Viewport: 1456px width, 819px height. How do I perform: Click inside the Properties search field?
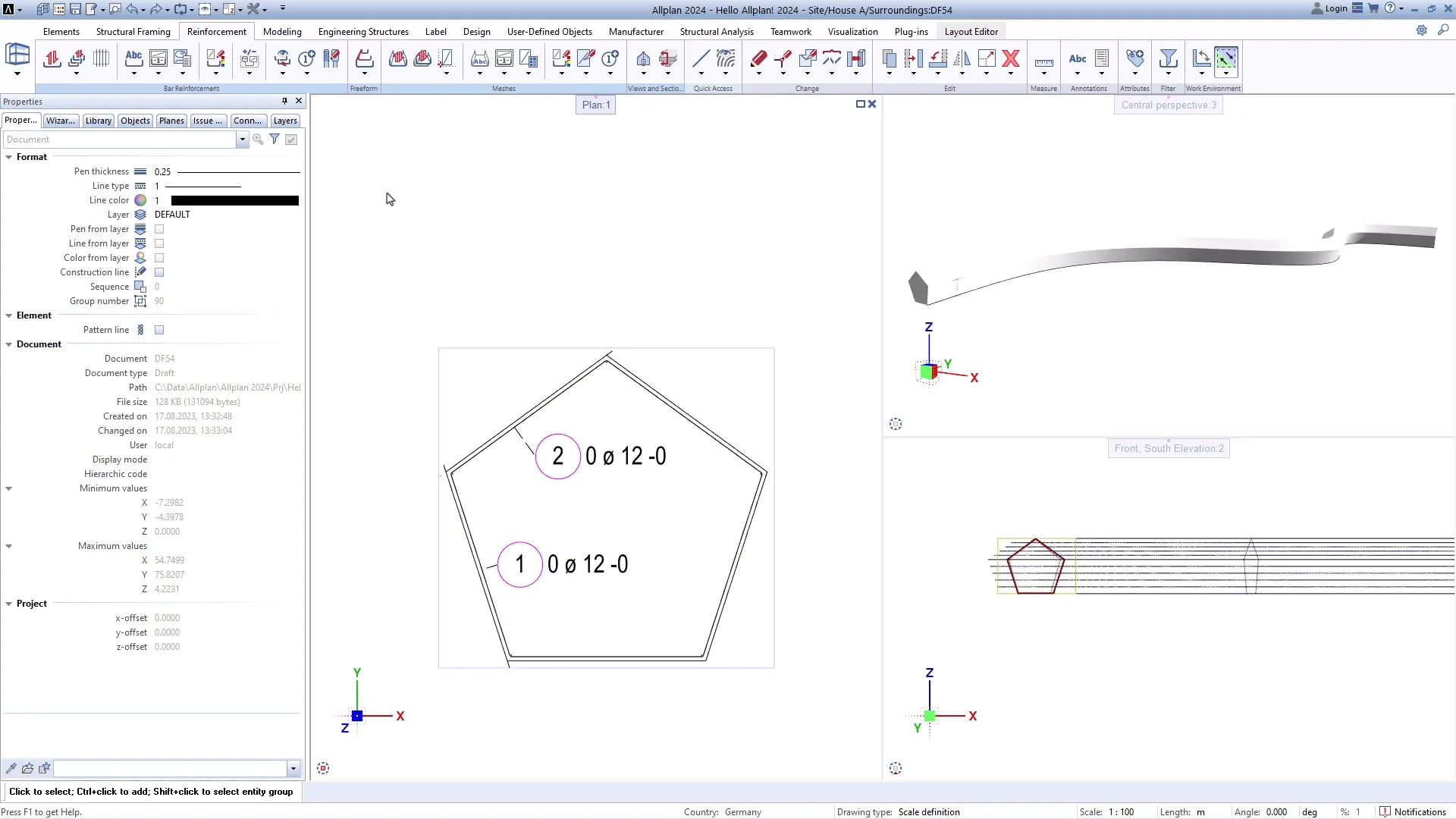pos(121,140)
